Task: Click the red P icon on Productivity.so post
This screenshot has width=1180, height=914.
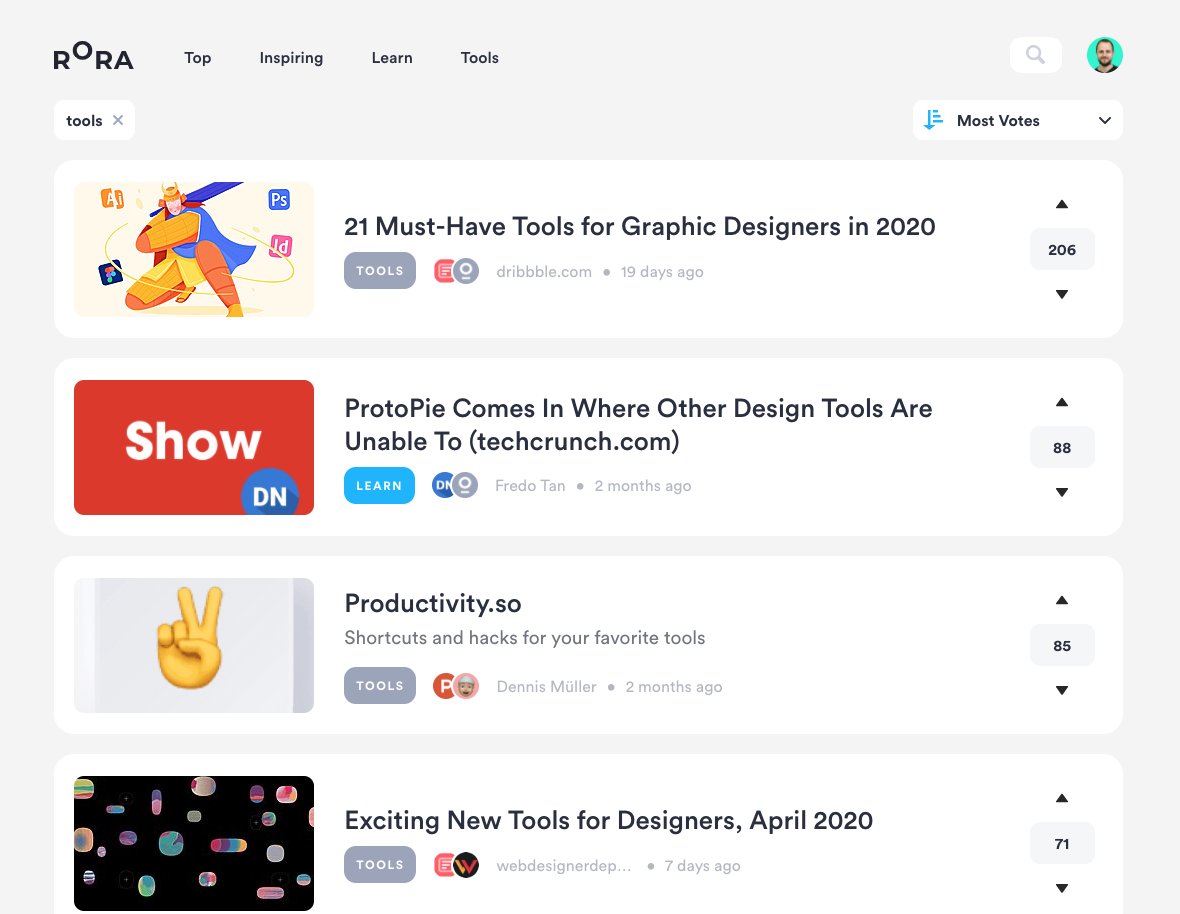Action: pyautogui.click(x=447, y=686)
